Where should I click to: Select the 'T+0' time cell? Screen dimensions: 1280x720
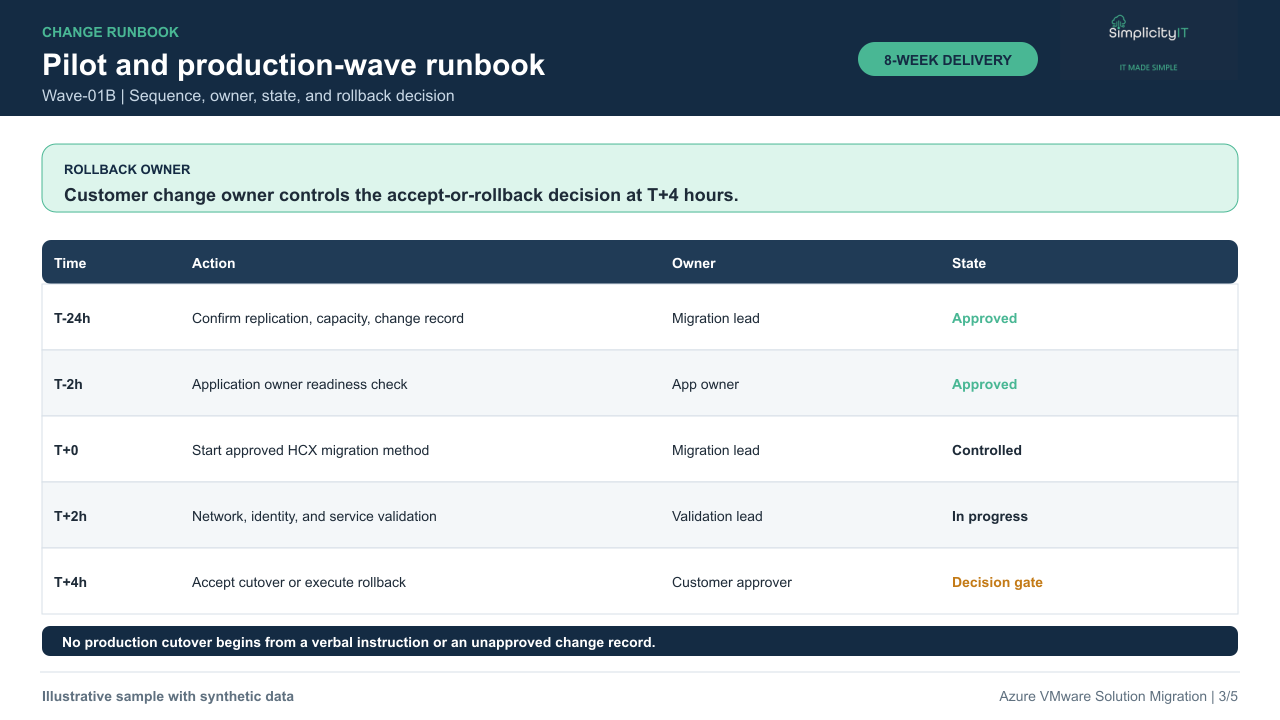(66, 450)
